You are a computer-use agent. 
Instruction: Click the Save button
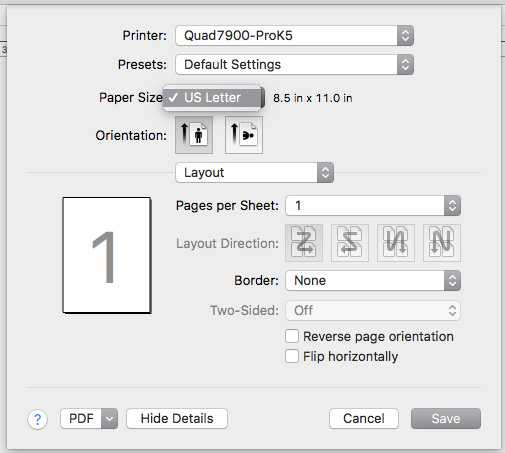[x=446, y=418]
